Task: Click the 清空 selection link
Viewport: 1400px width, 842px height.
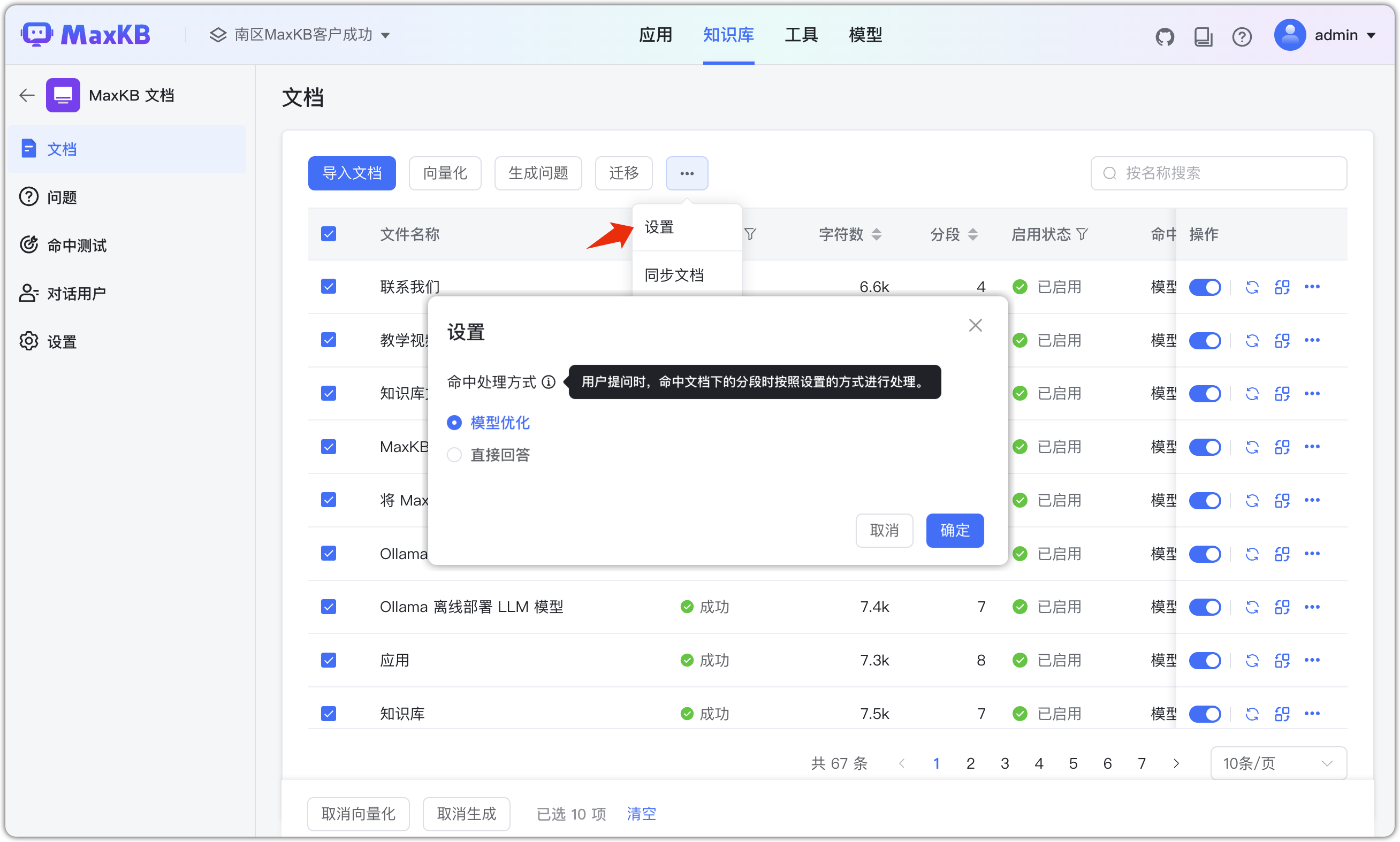Action: pos(641,814)
